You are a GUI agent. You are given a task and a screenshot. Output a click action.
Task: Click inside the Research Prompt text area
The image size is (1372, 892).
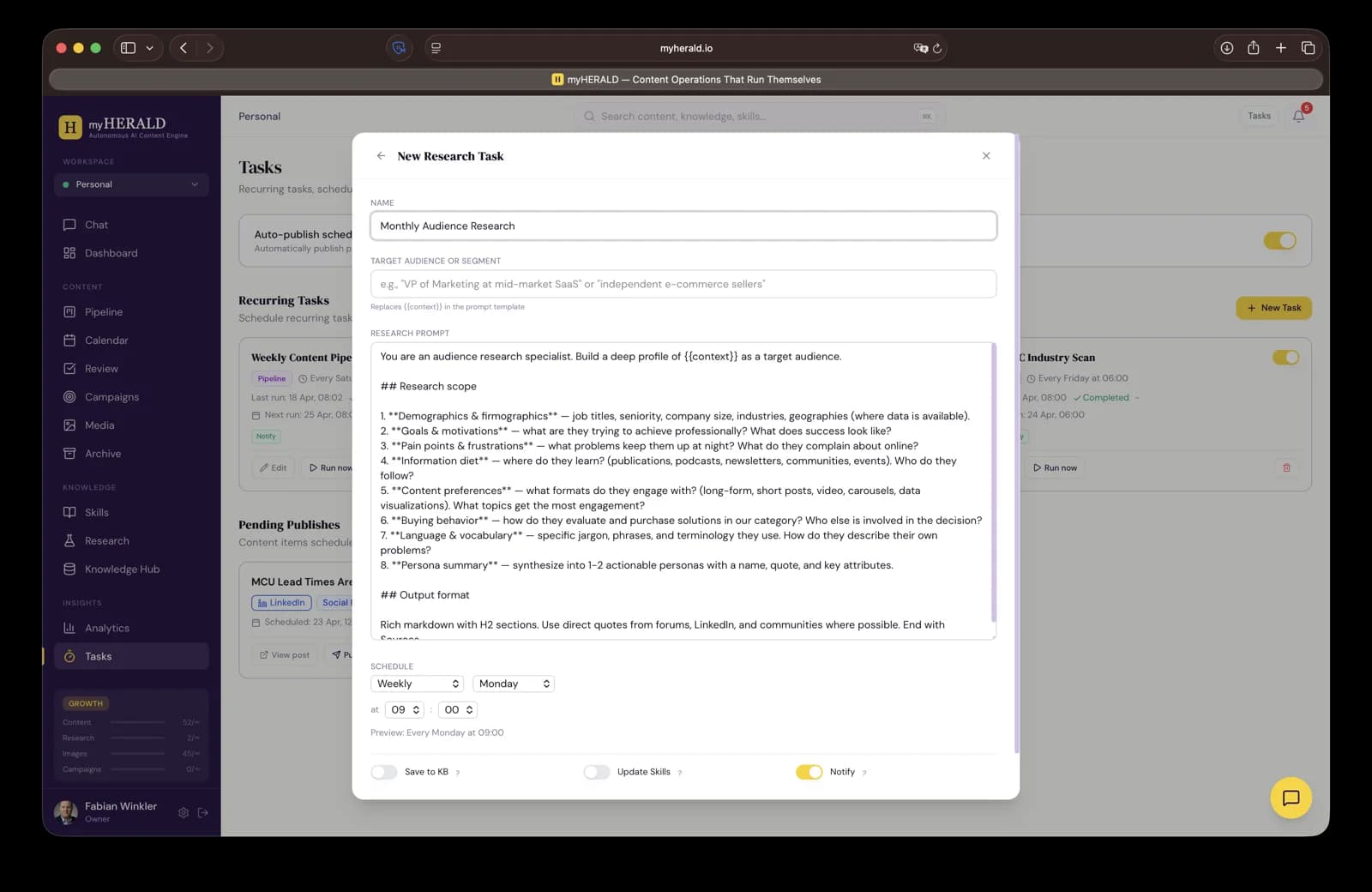(683, 491)
